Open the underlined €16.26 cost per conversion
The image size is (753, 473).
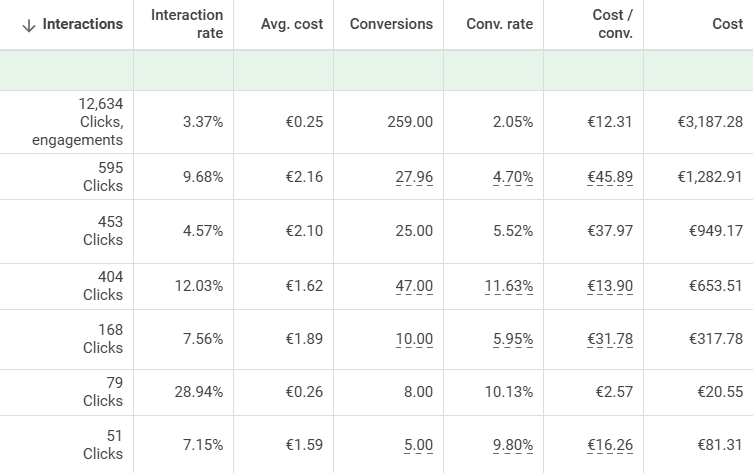click(610, 444)
